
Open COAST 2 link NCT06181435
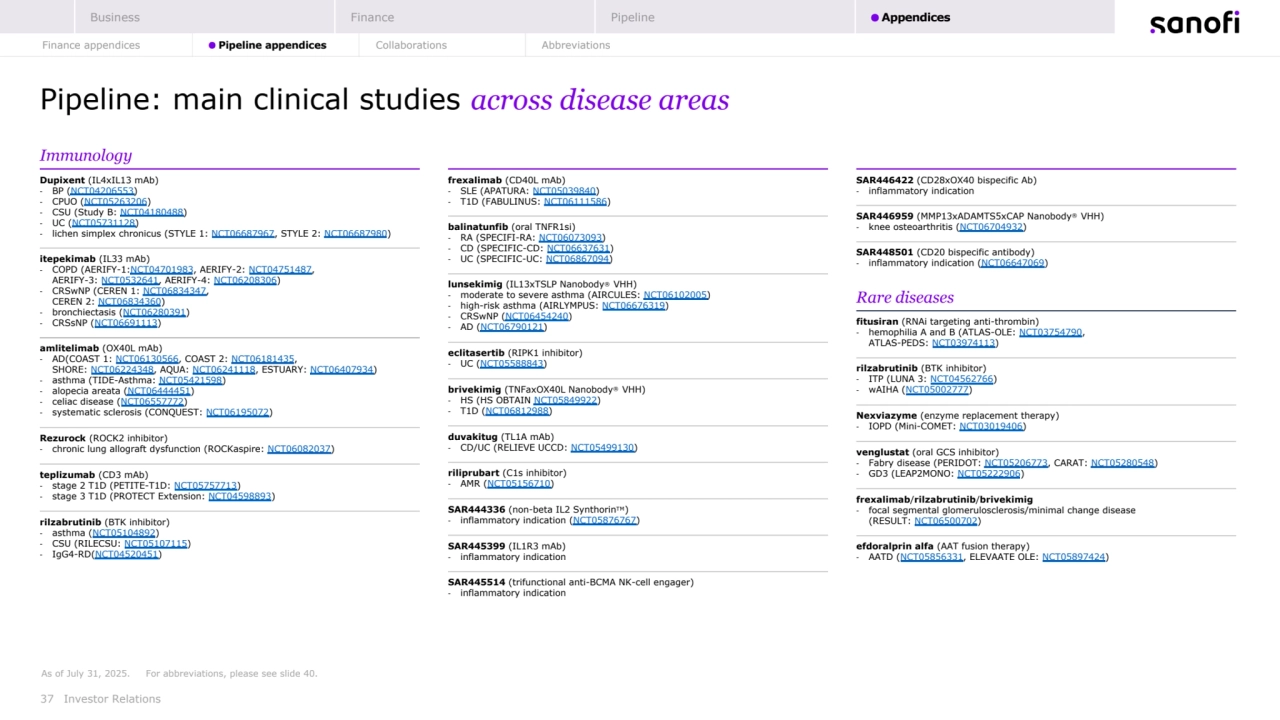pyautogui.click(x=263, y=359)
